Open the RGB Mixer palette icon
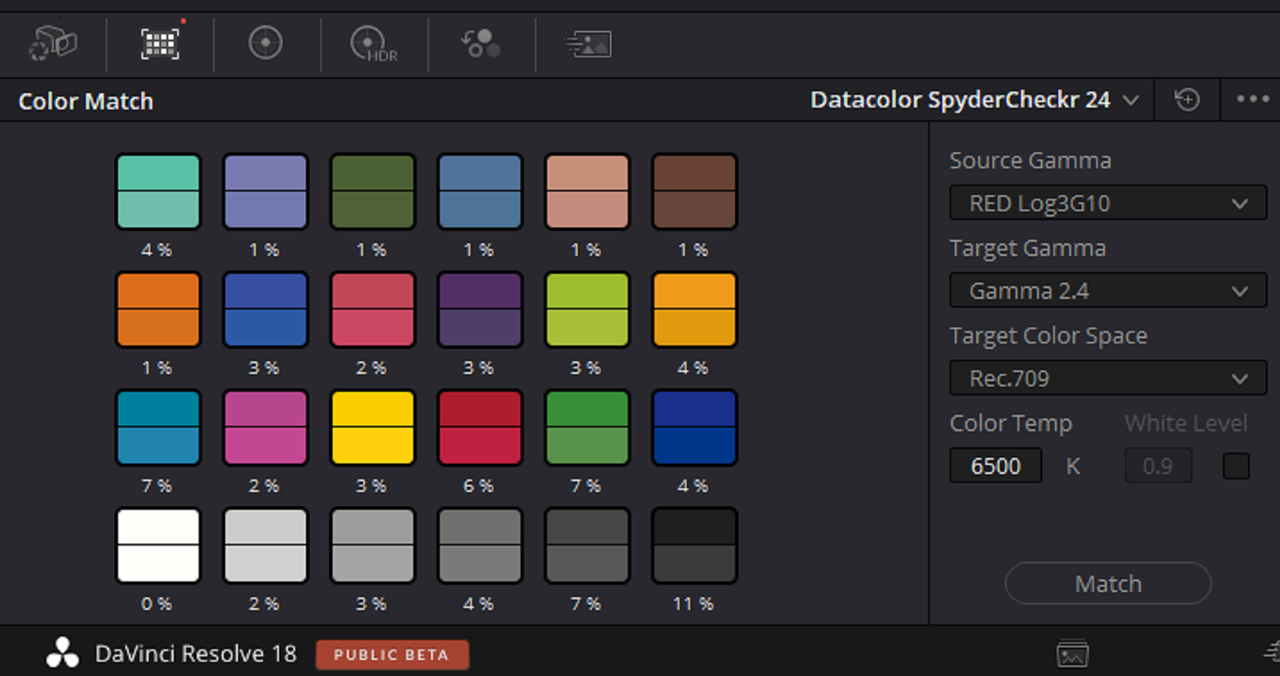 pos(480,43)
